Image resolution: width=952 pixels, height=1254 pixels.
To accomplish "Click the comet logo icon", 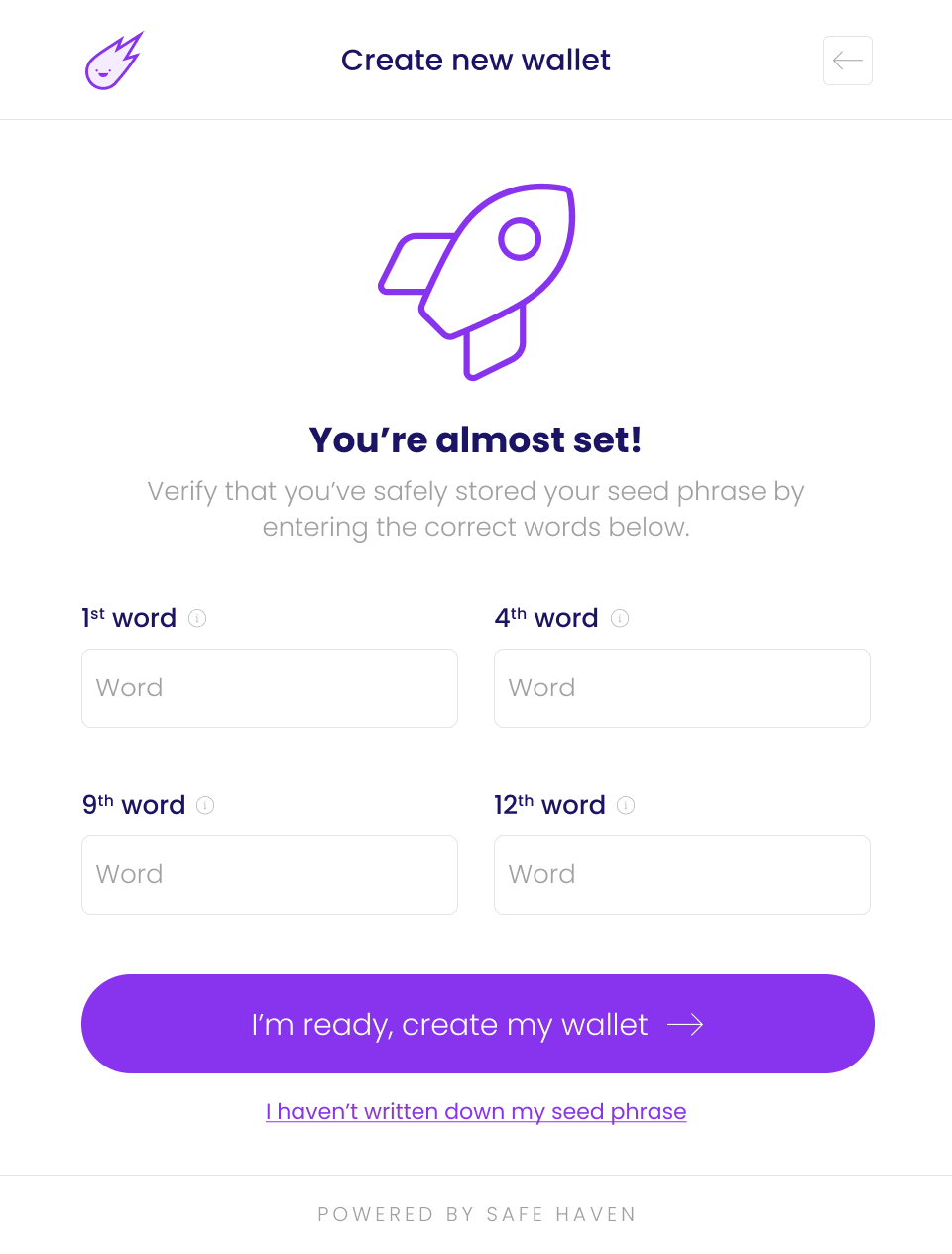I will click(113, 62).
